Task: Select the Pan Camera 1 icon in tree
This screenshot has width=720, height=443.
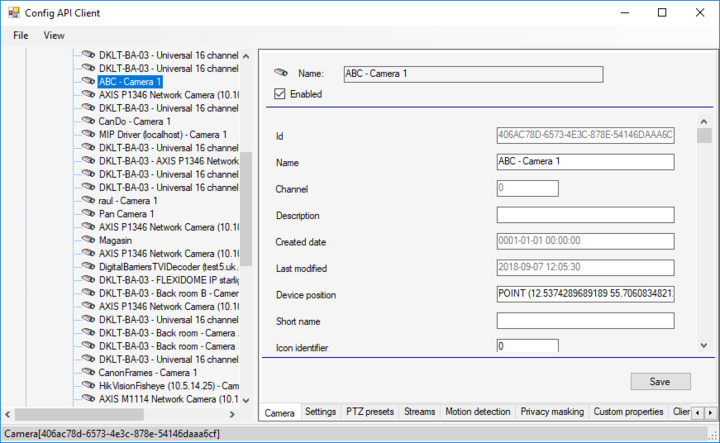Action: pos(88,214)
